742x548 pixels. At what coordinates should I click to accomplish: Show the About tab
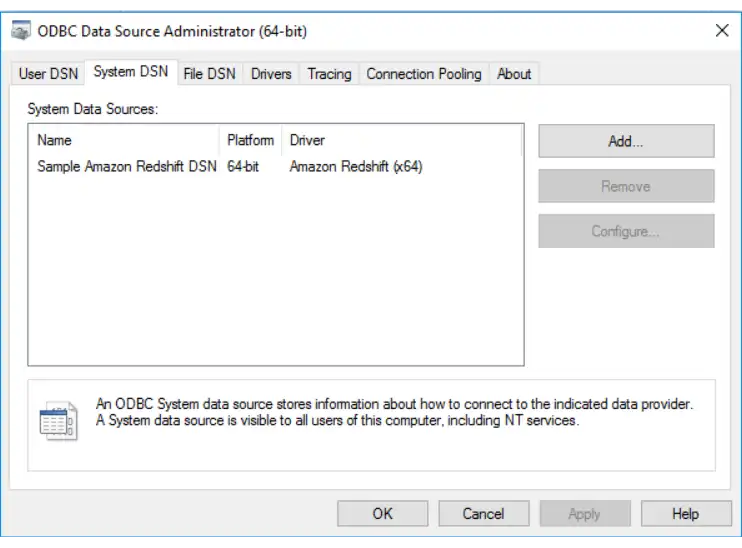[514, 74]
